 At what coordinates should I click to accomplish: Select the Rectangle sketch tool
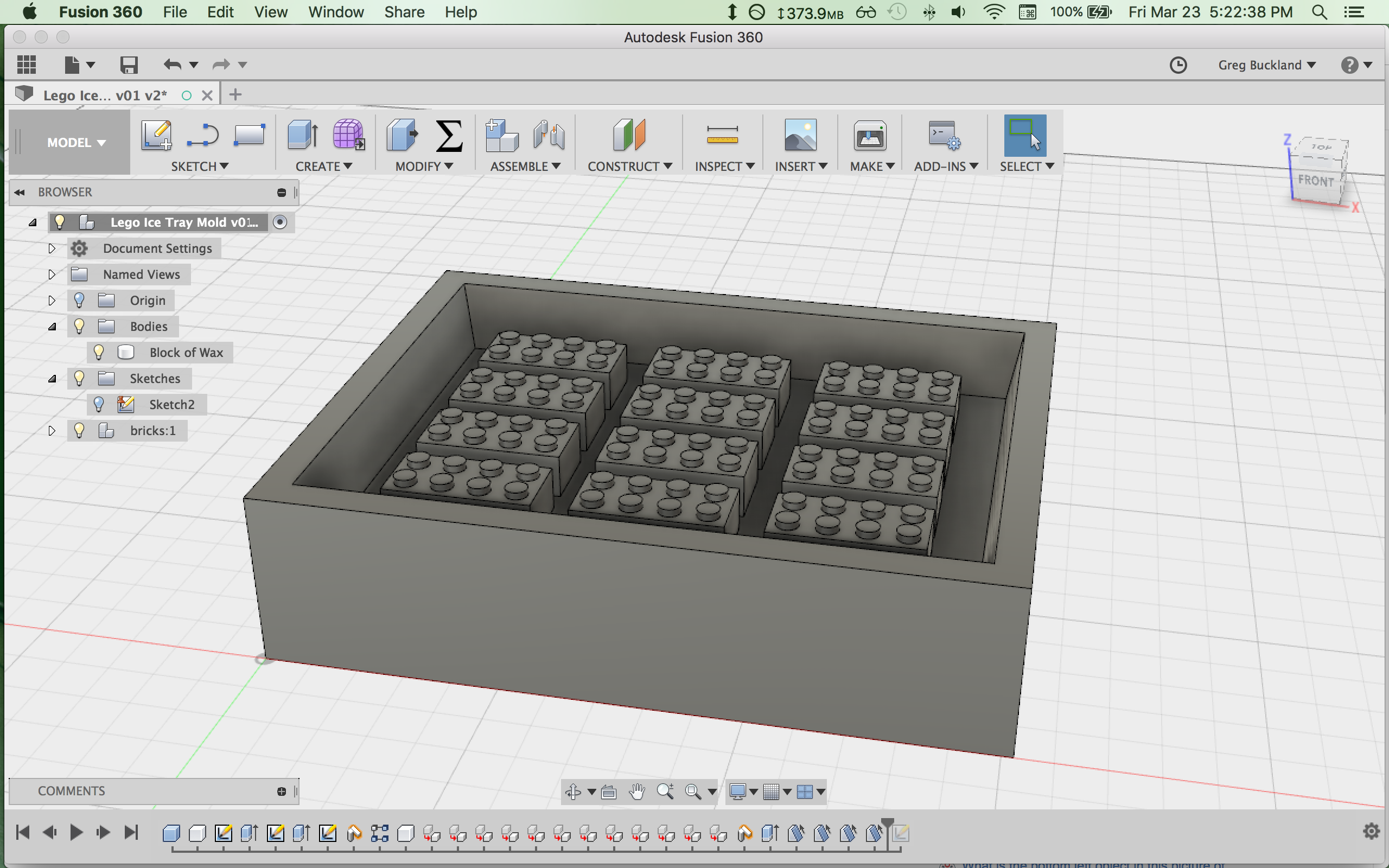[x=250, y=136]
